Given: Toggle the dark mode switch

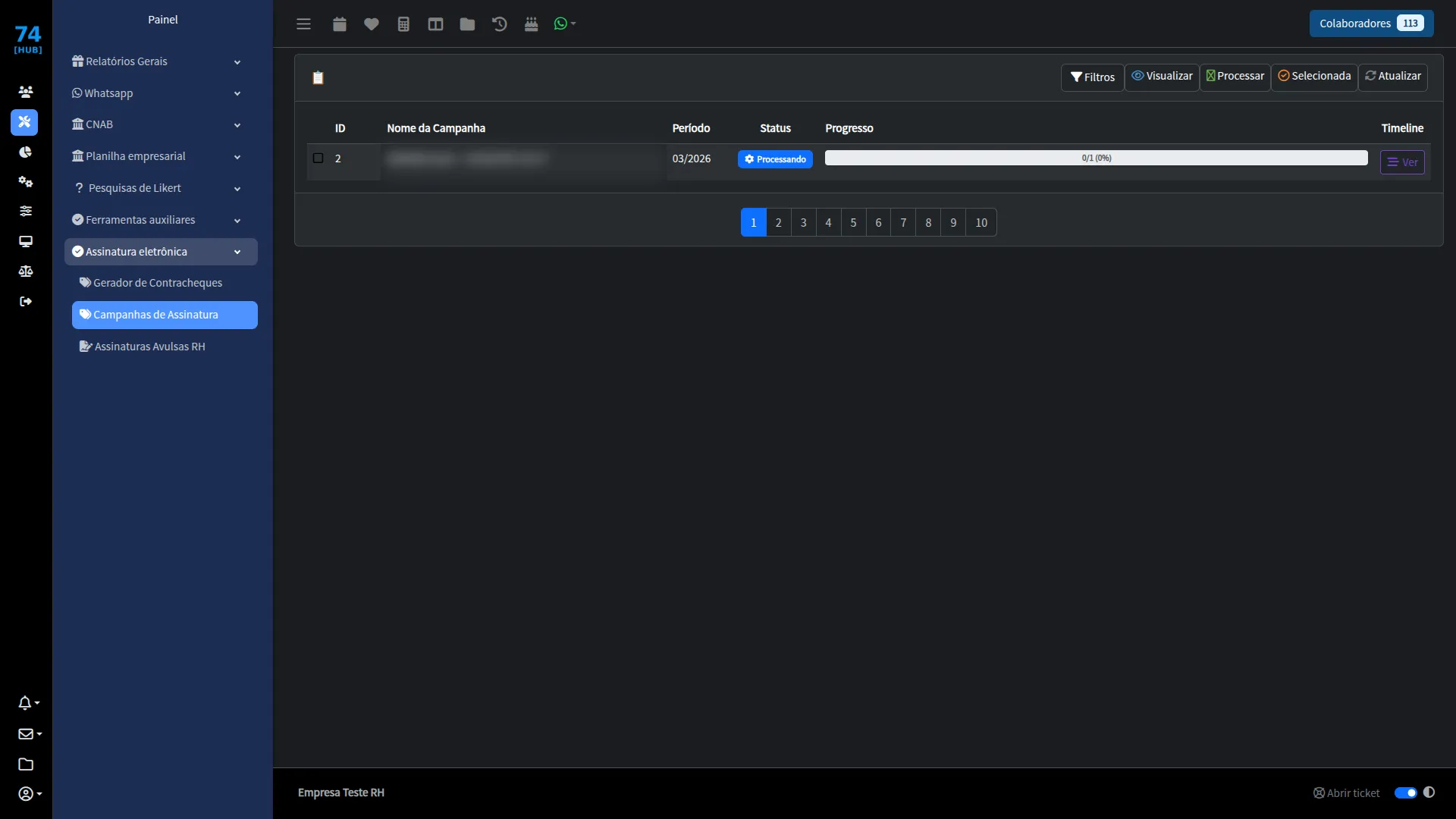Looking at the screenshot, I should point(1405,792).
